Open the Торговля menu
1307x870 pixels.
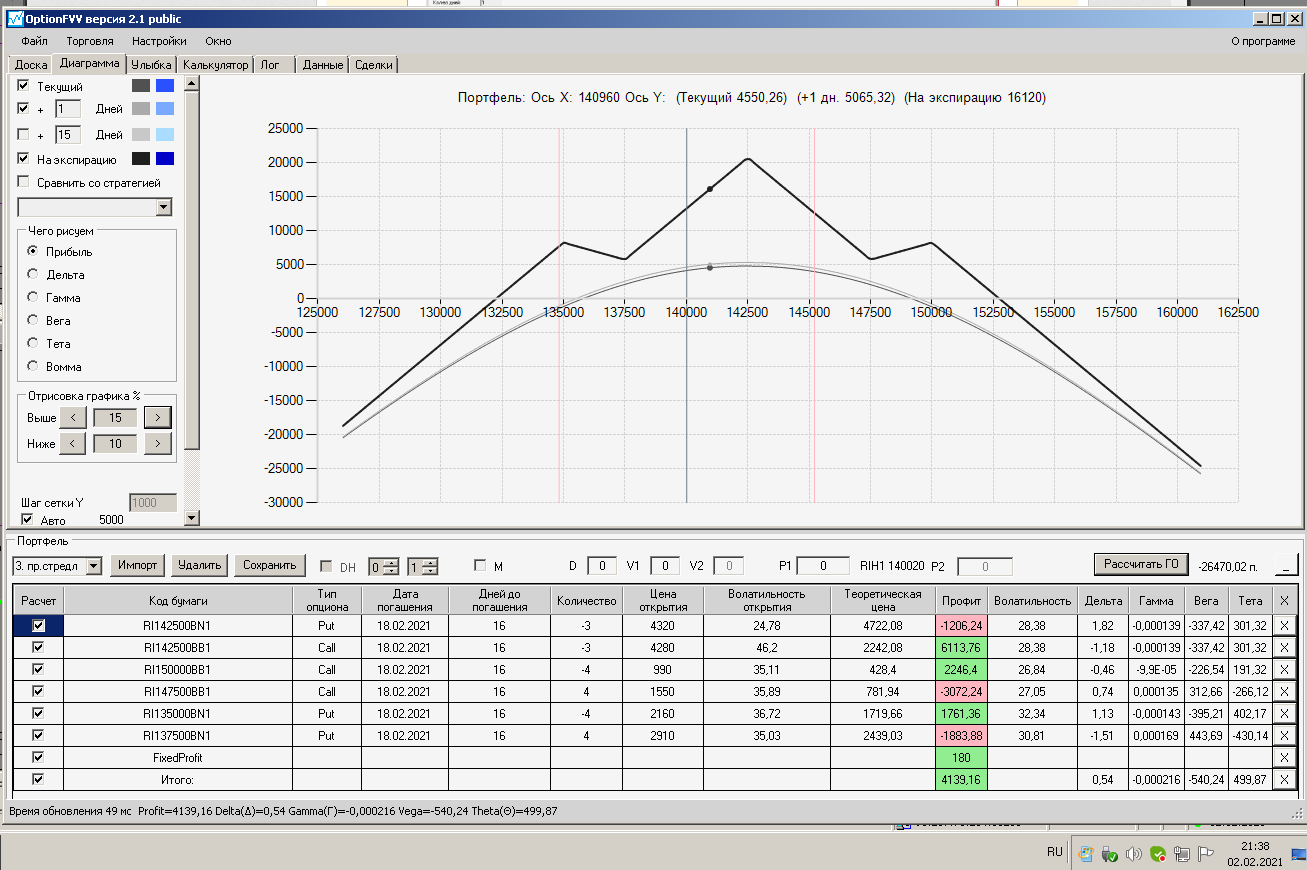(90, 41)
